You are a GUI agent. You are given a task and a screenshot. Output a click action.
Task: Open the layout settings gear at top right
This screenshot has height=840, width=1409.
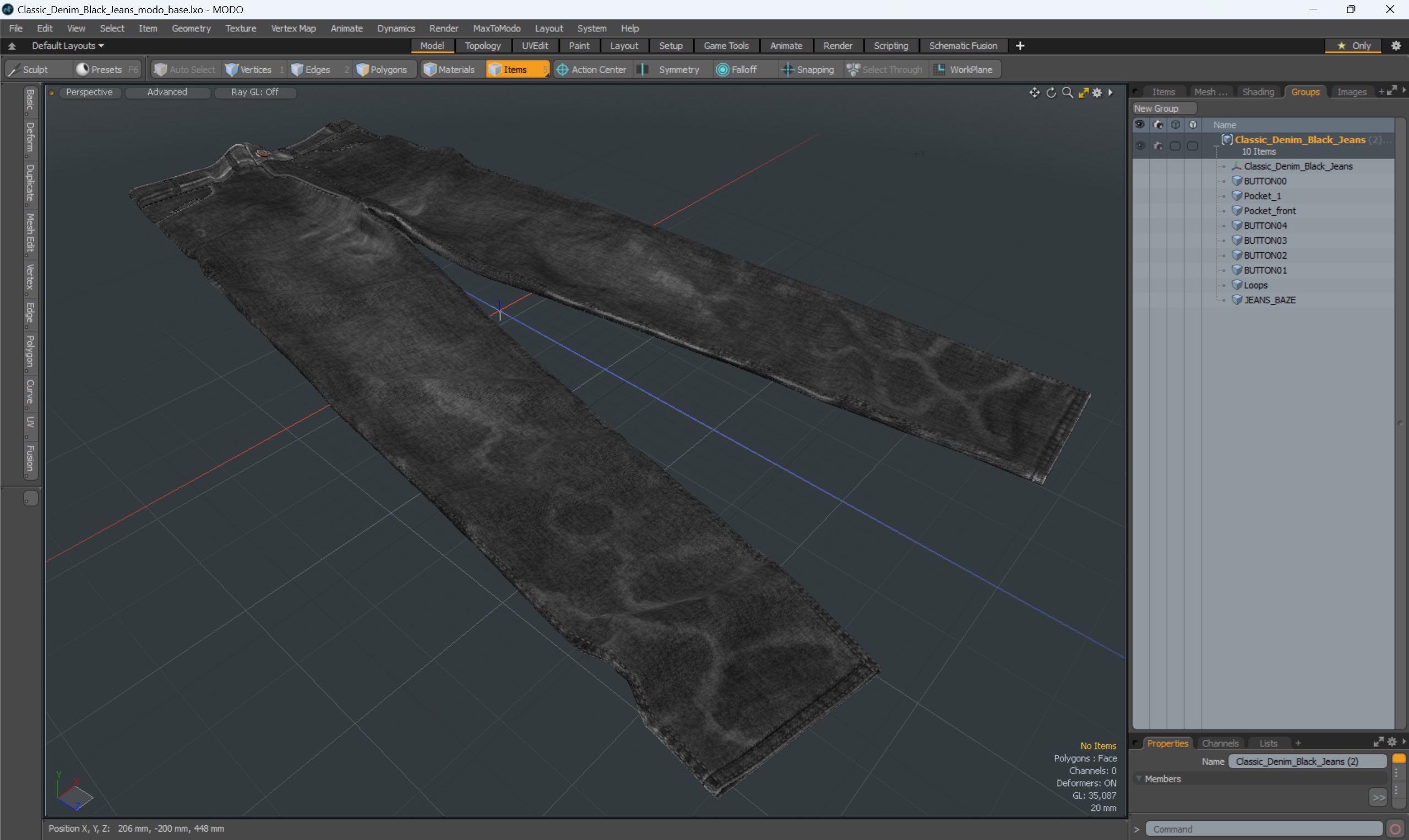tap(1396, 45)
